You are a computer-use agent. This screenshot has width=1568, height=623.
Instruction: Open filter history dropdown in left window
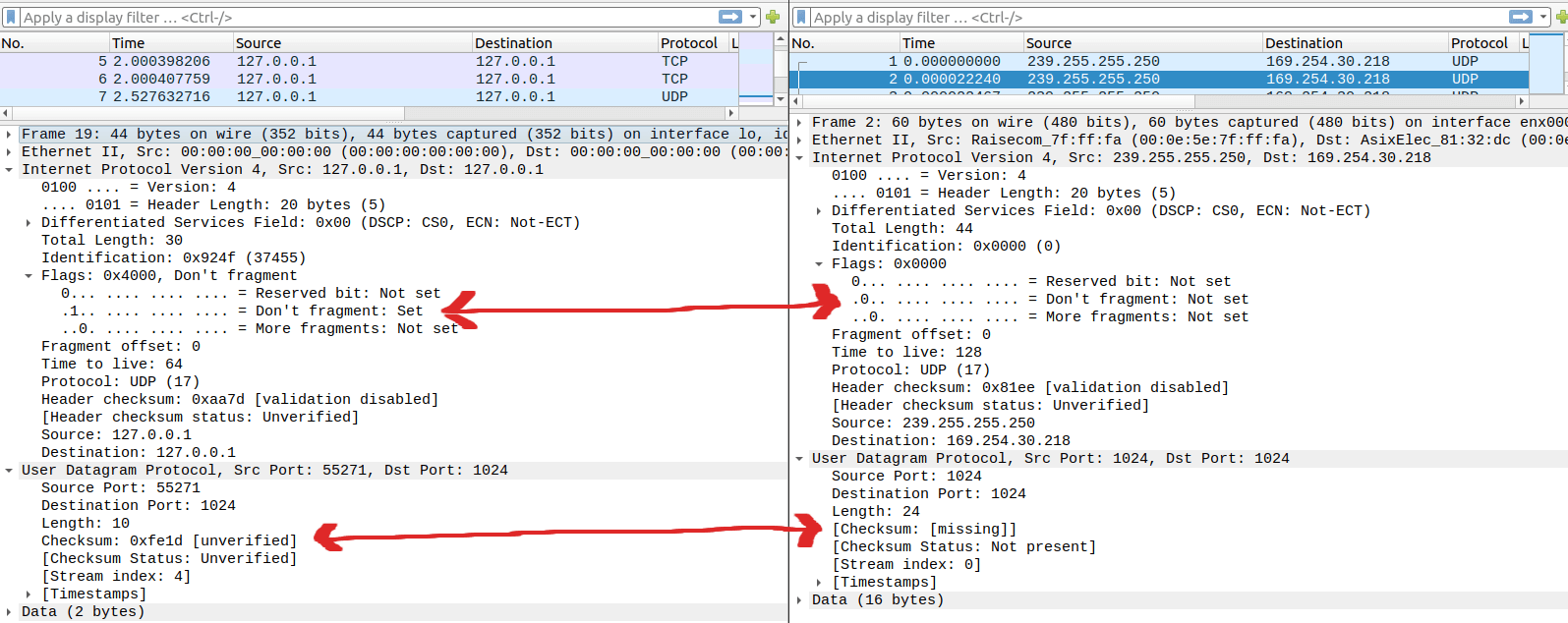[x=753, y=17]
